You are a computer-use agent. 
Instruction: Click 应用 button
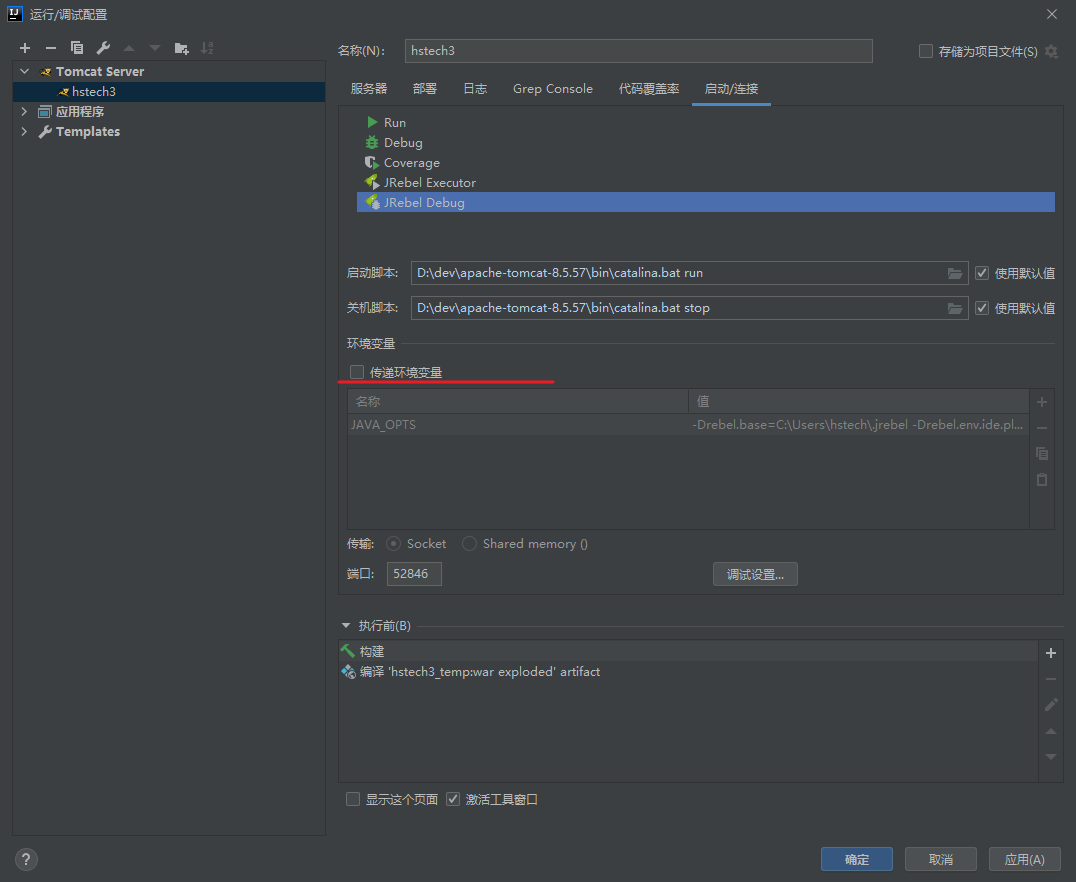pos(1025,859)
